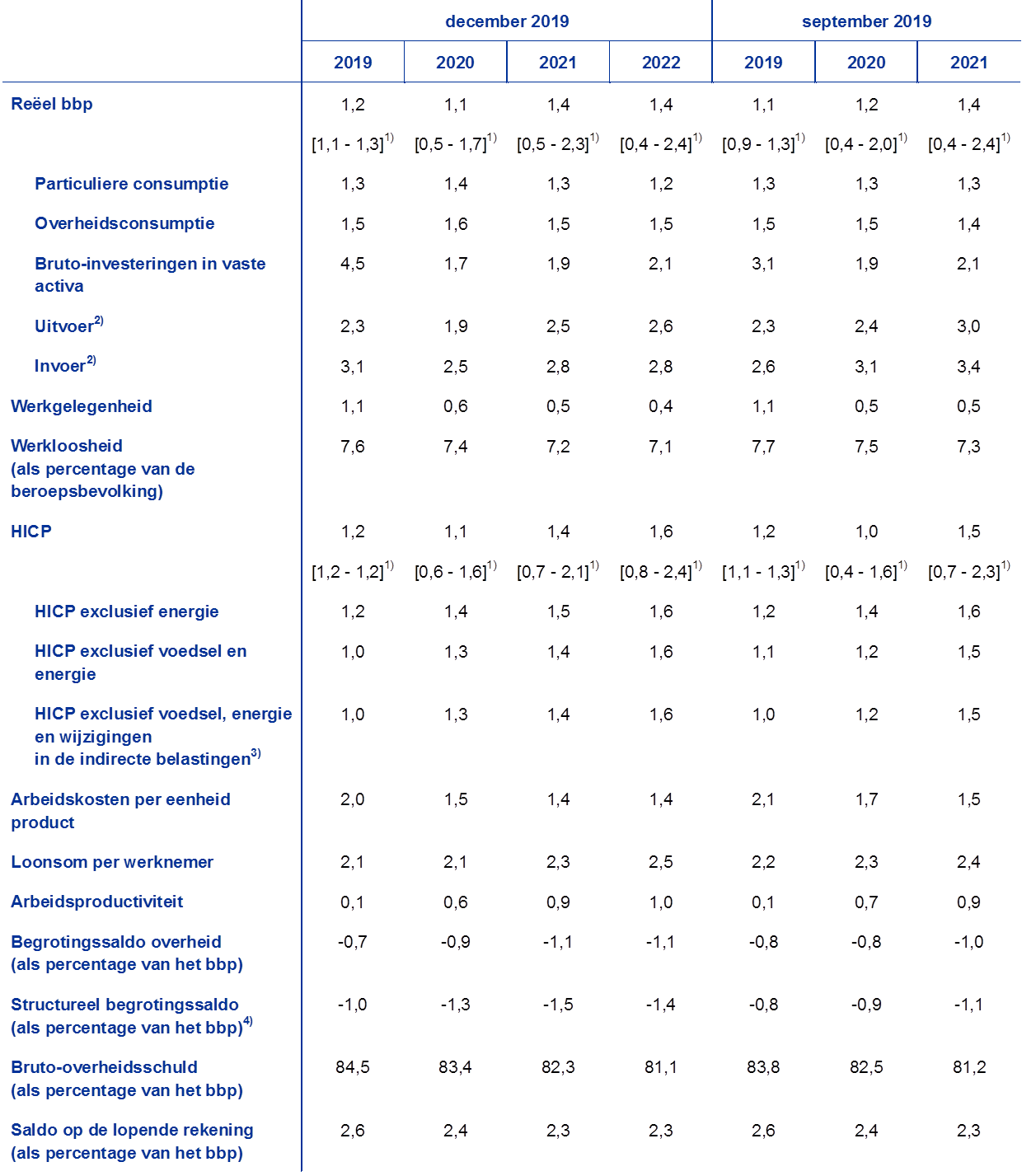Select the 'september 2019' column group header
This screenshot has width=1022, height=1176.
tap(866, 21)
